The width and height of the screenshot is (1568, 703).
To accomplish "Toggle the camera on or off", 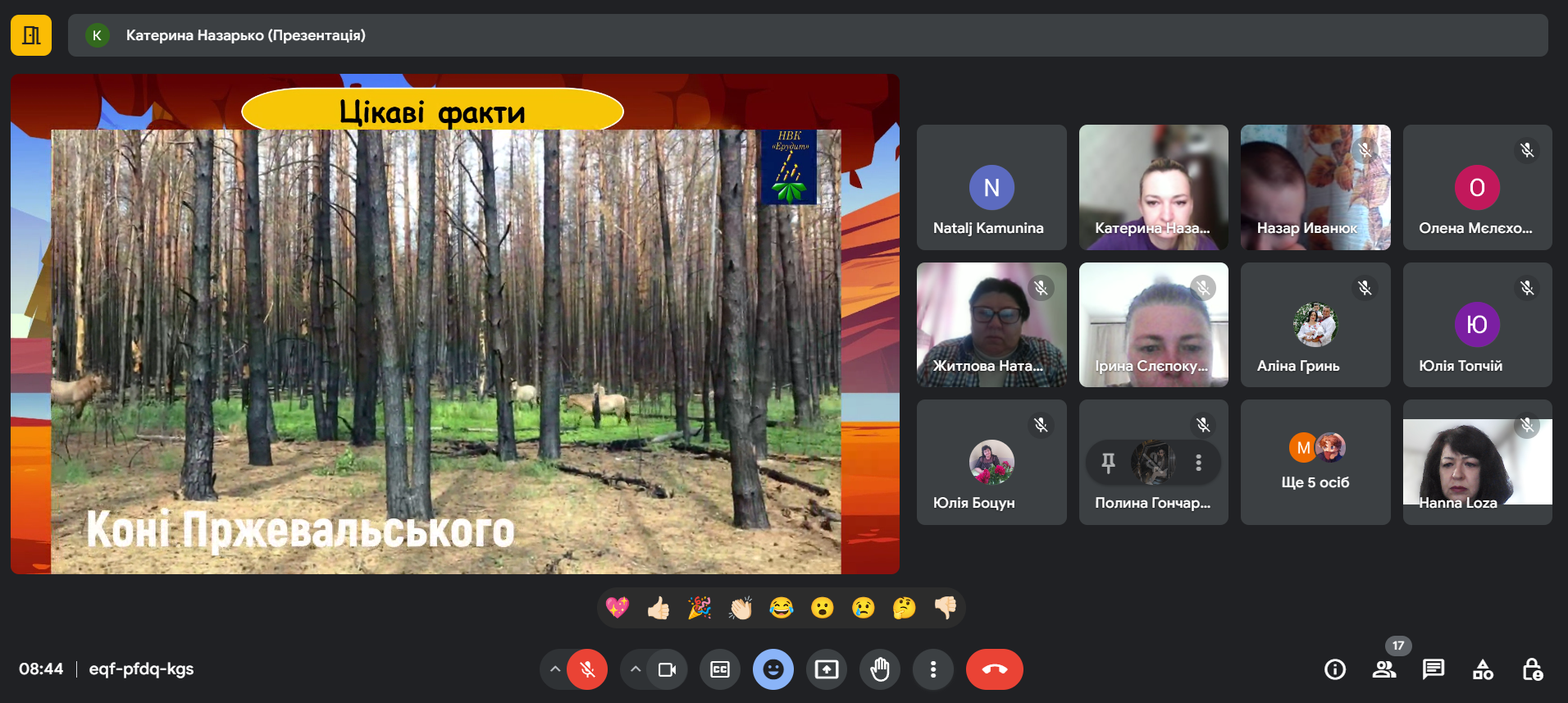I will (x=667, y=669).
